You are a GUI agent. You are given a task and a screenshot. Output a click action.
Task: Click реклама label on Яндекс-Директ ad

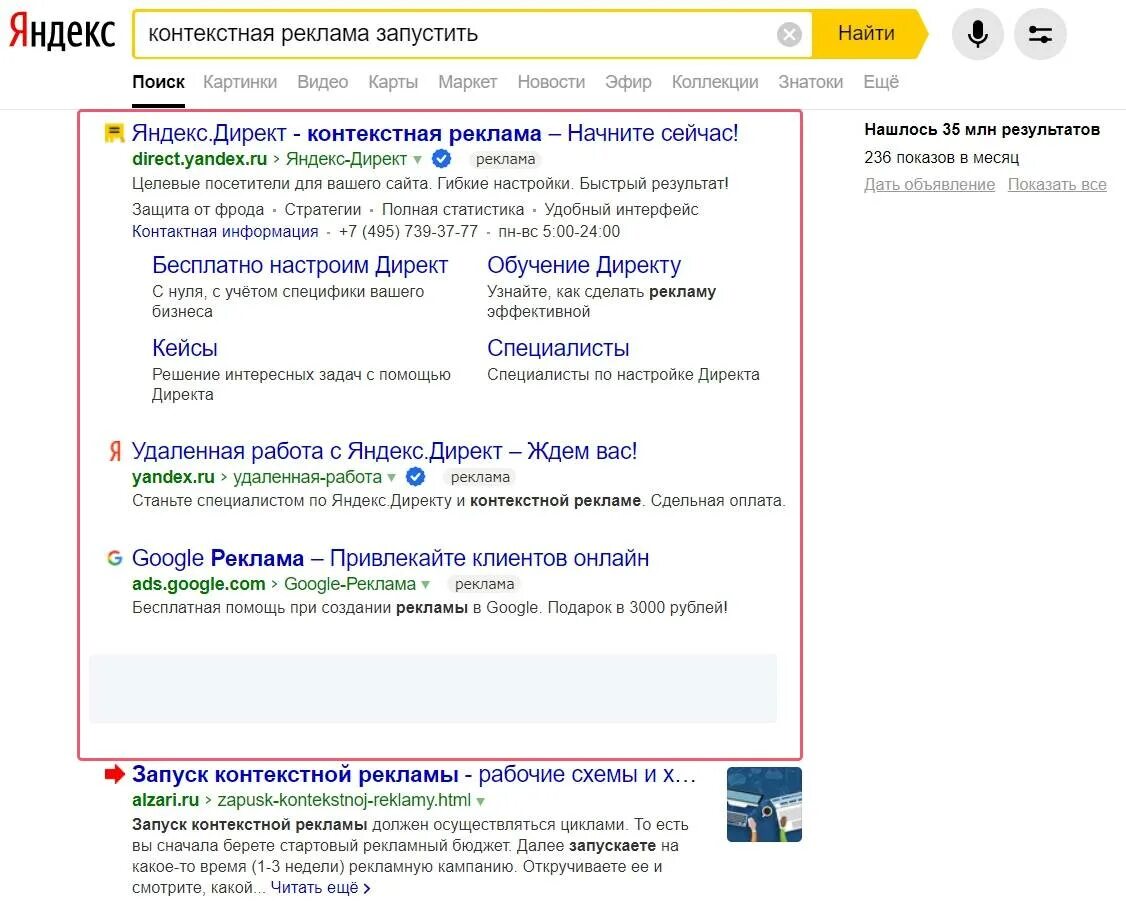(506, 159)
